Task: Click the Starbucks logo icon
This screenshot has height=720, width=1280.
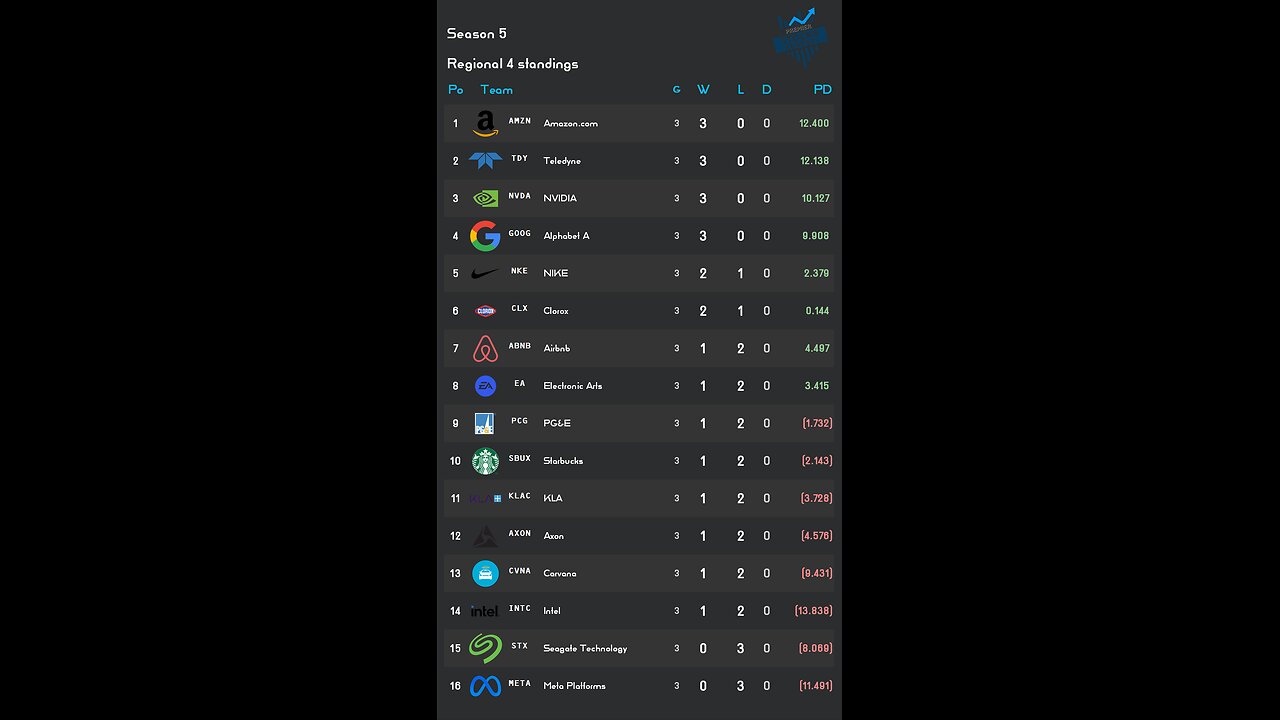Action: coord(485,461)
